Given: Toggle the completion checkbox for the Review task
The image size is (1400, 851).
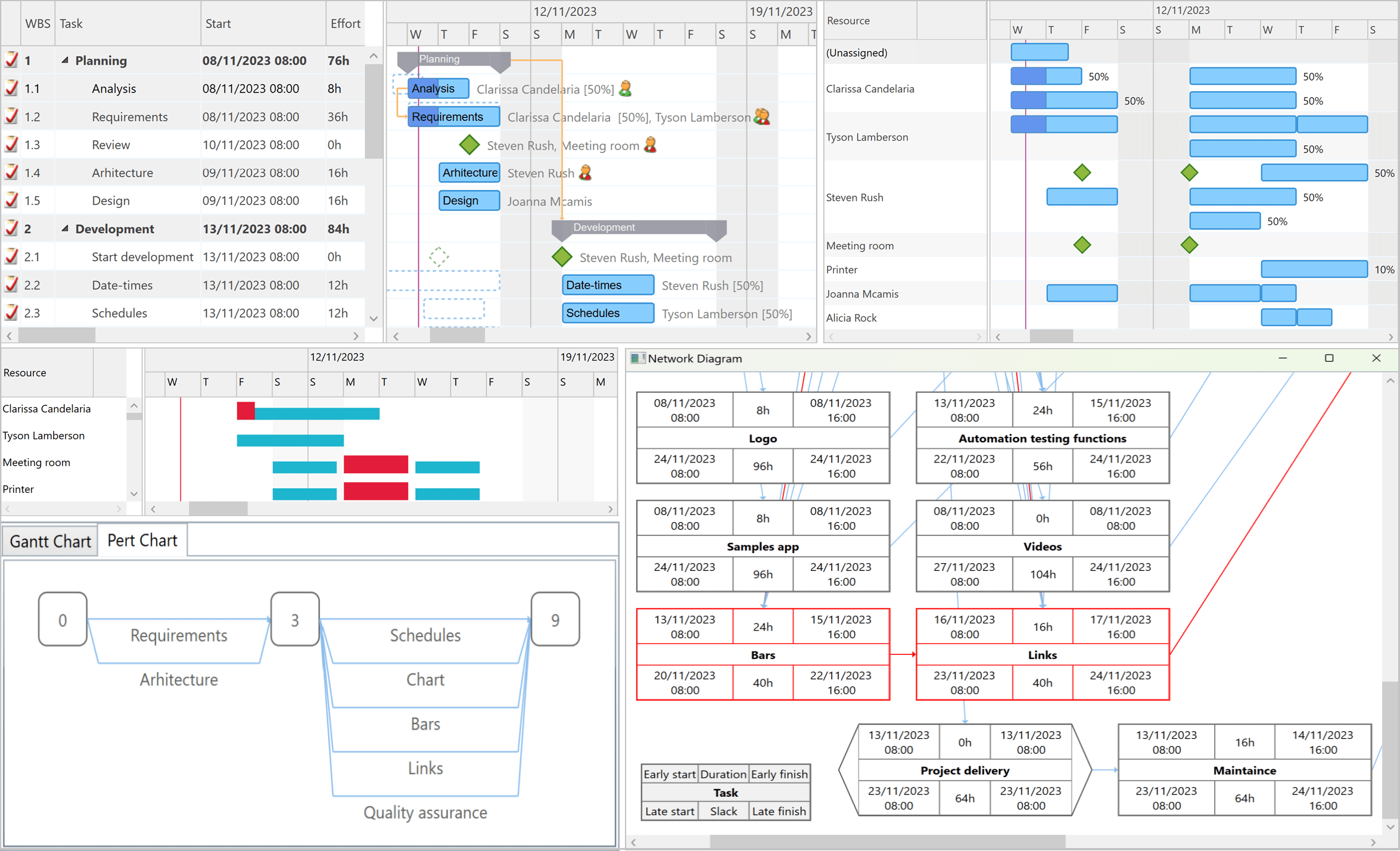Looking at the screenshot, I should pyautogui.click(x=11, y=144).
